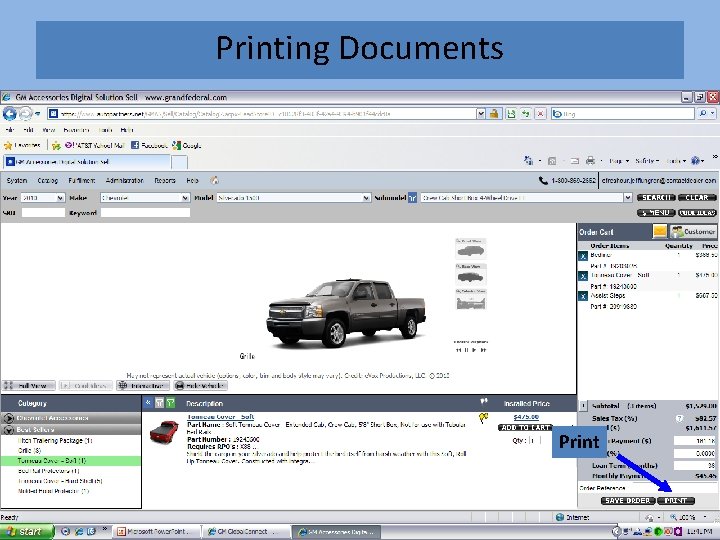Click the CLEAR button
Viewport: 720px width, 540px height.
pyautogui.click(x=697, y=197)
